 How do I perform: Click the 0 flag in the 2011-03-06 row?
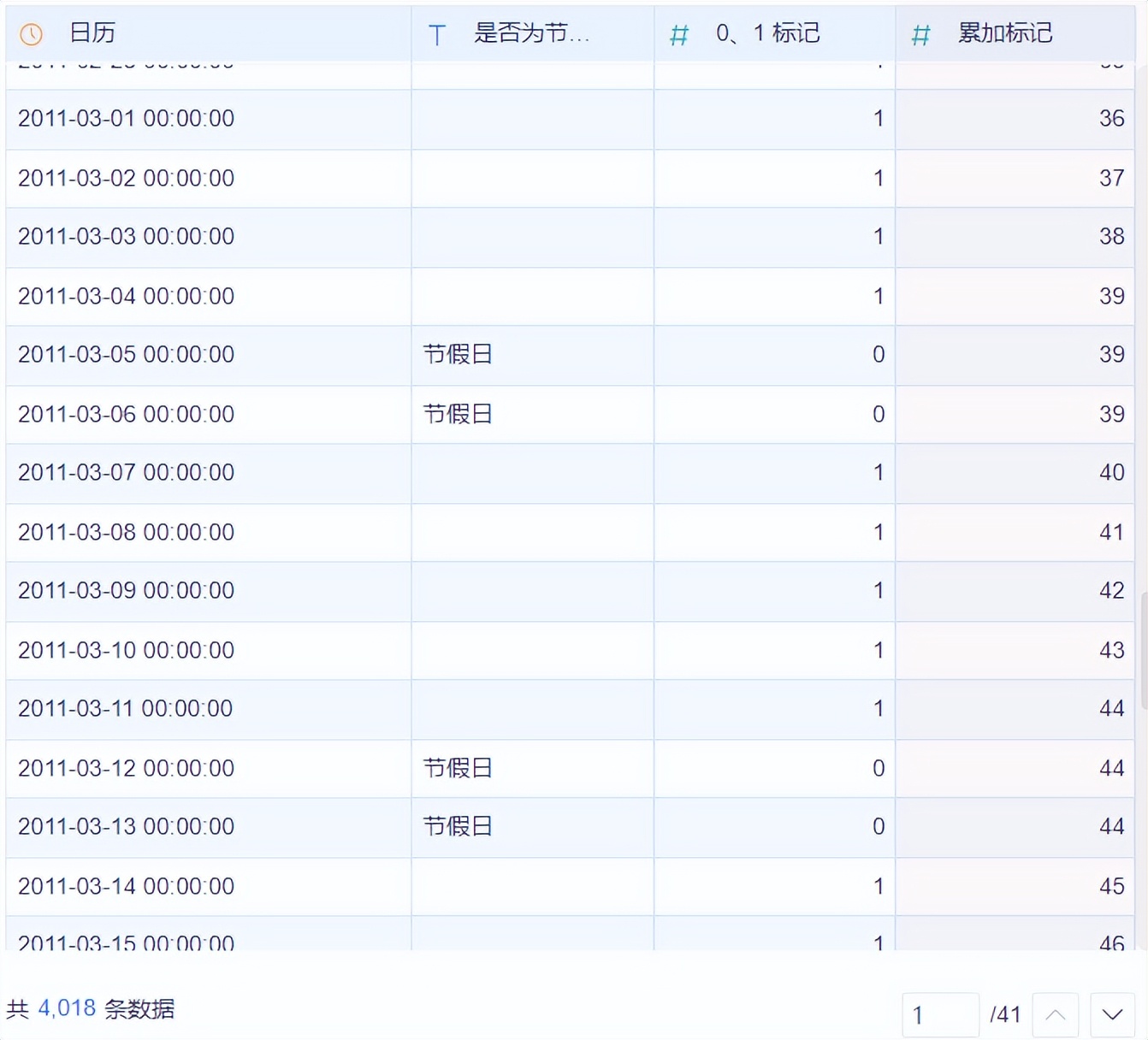(x=879, y=414)
